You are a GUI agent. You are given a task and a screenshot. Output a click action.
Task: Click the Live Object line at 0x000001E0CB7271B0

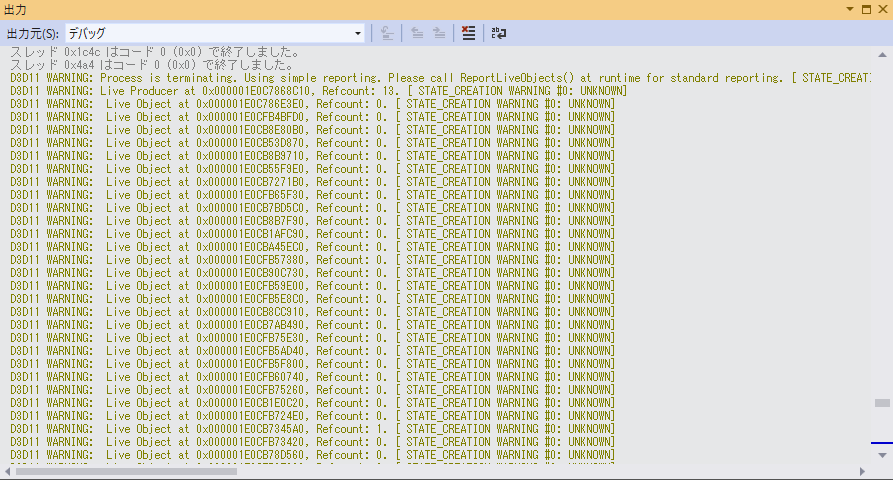point(313,182)
